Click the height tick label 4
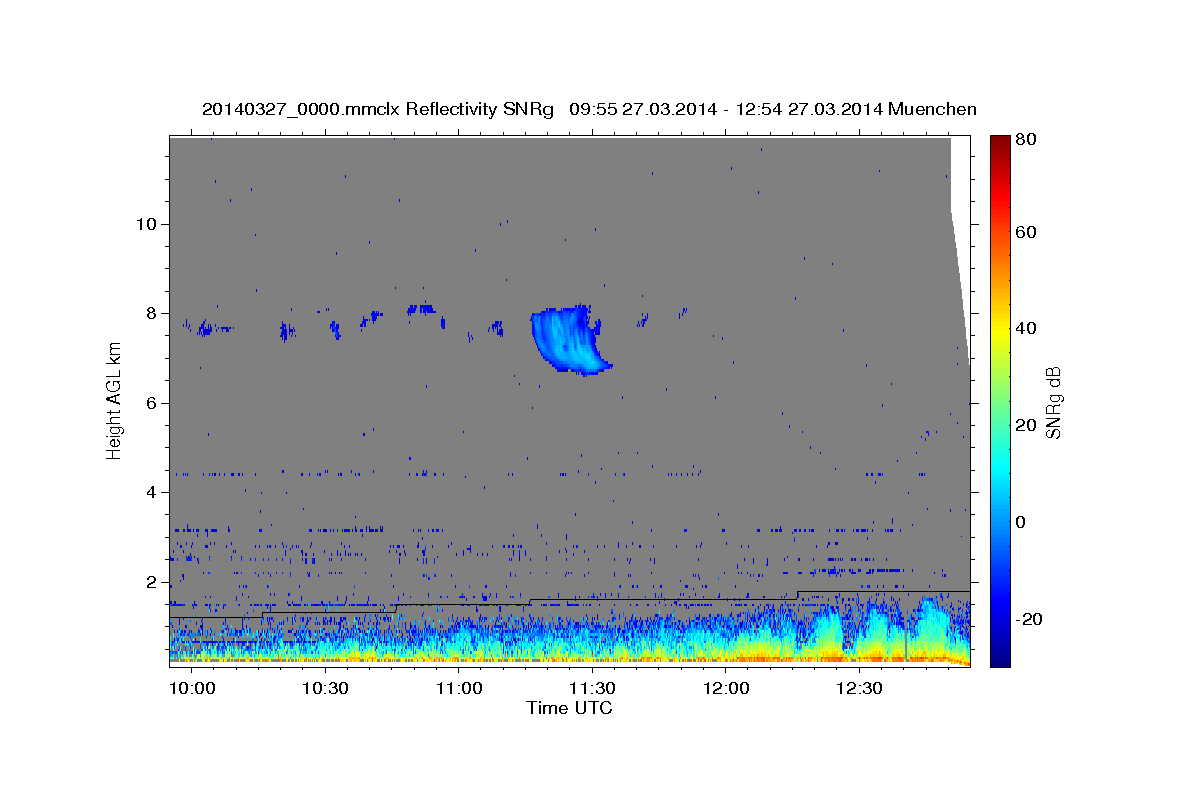Viewport: 1200px width, 800px height. [x=150, y=493]
